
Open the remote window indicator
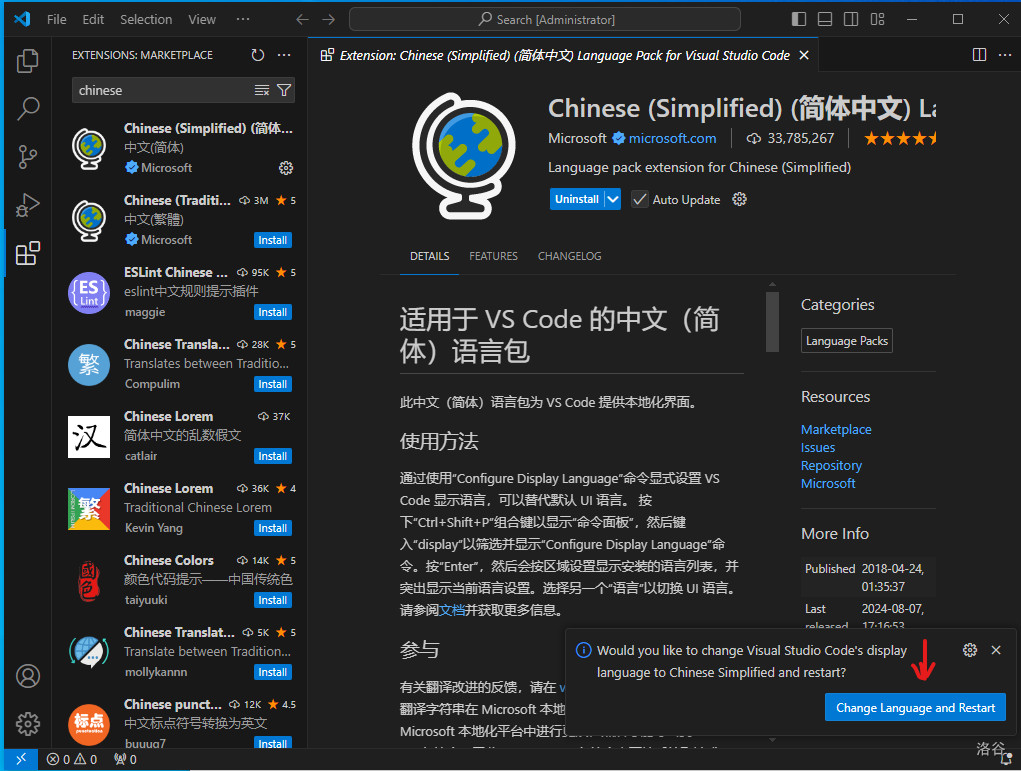tap(21, 759)
